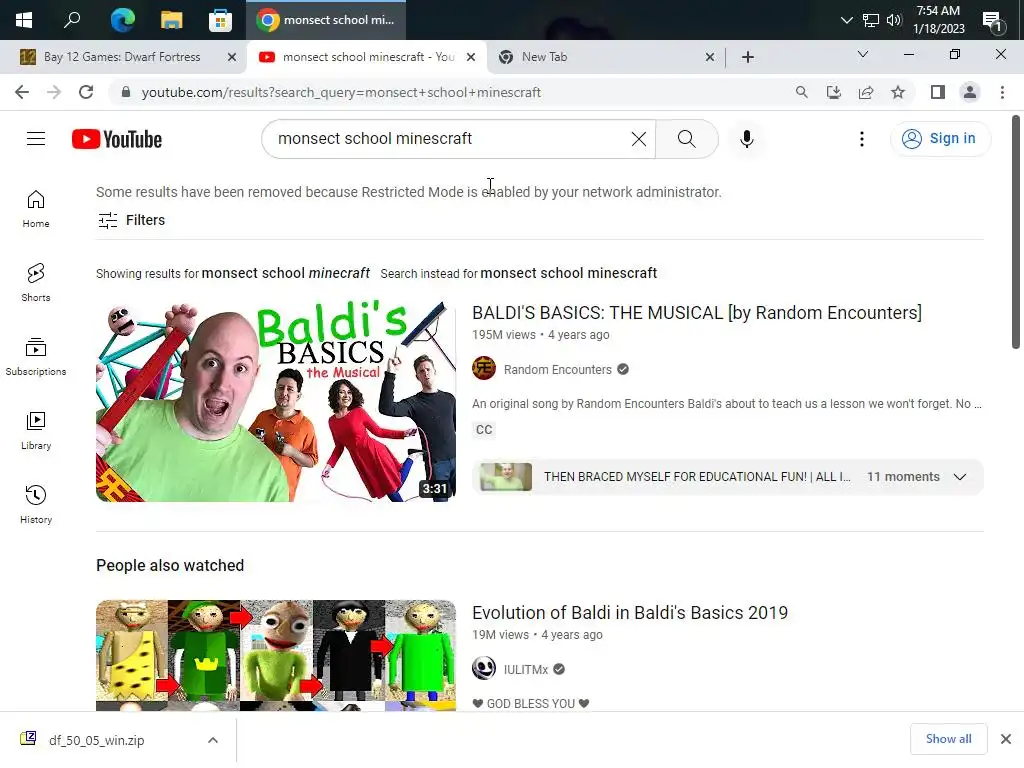Open Filters options
This screenshot has width=1024, height=768.
131,220
